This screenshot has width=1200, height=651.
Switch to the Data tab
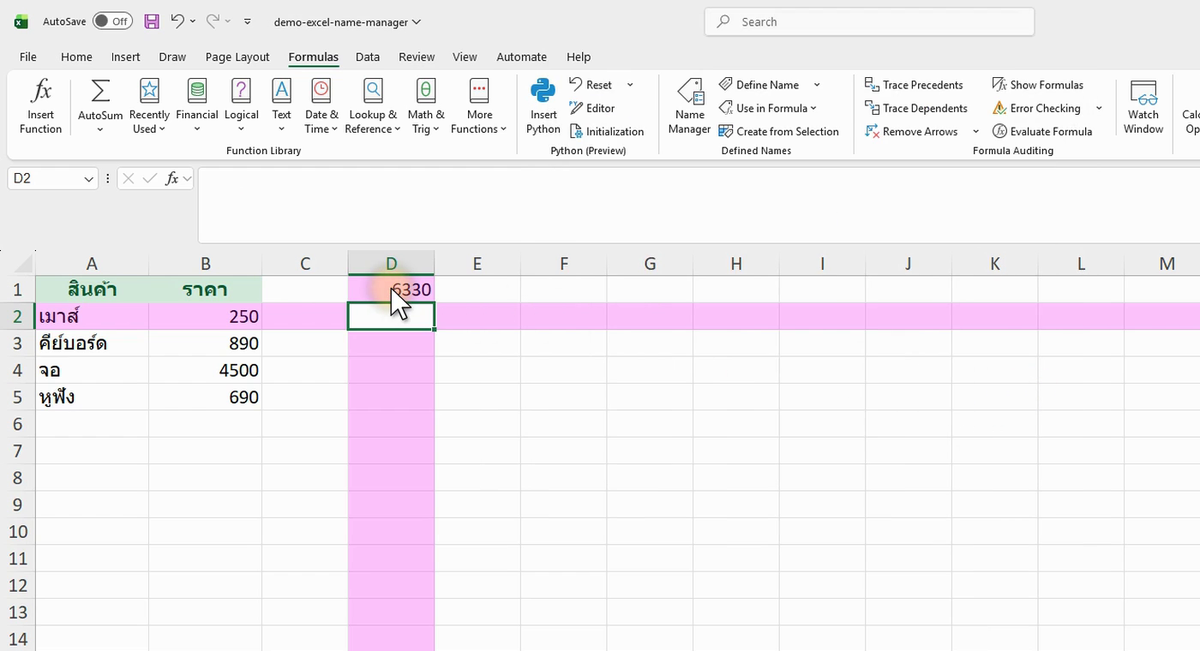pos(367,57)
